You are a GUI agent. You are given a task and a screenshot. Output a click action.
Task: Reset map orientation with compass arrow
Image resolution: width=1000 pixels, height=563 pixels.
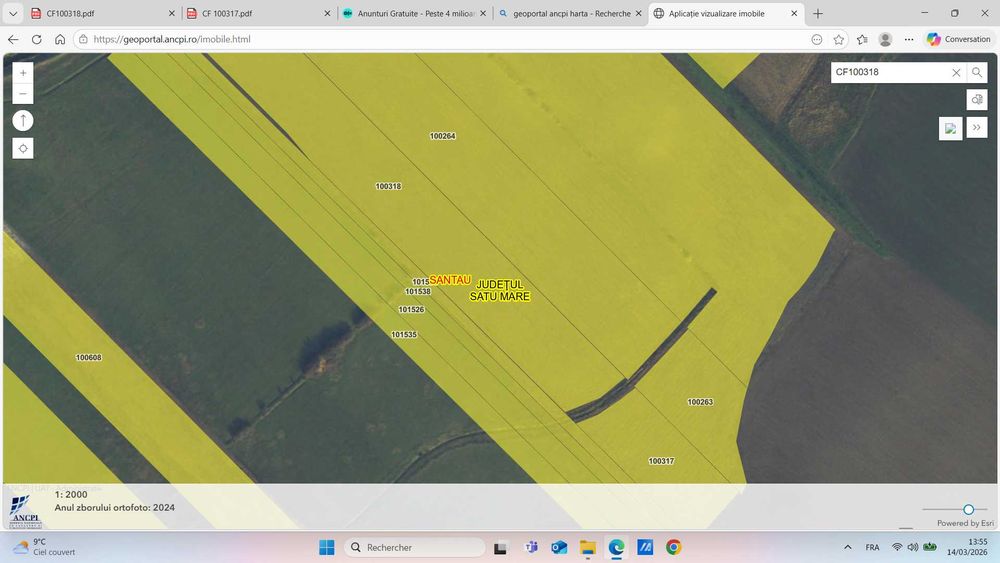[23, 120]
